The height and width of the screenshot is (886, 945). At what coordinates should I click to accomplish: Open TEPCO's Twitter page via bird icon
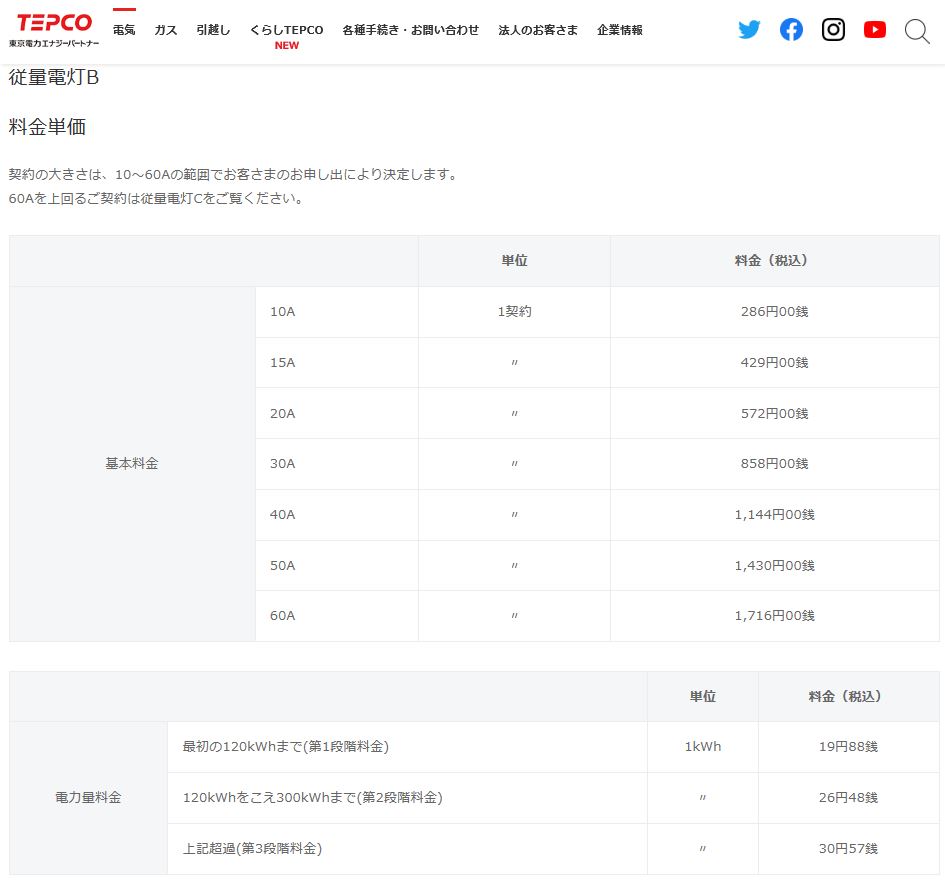[749, 30]
